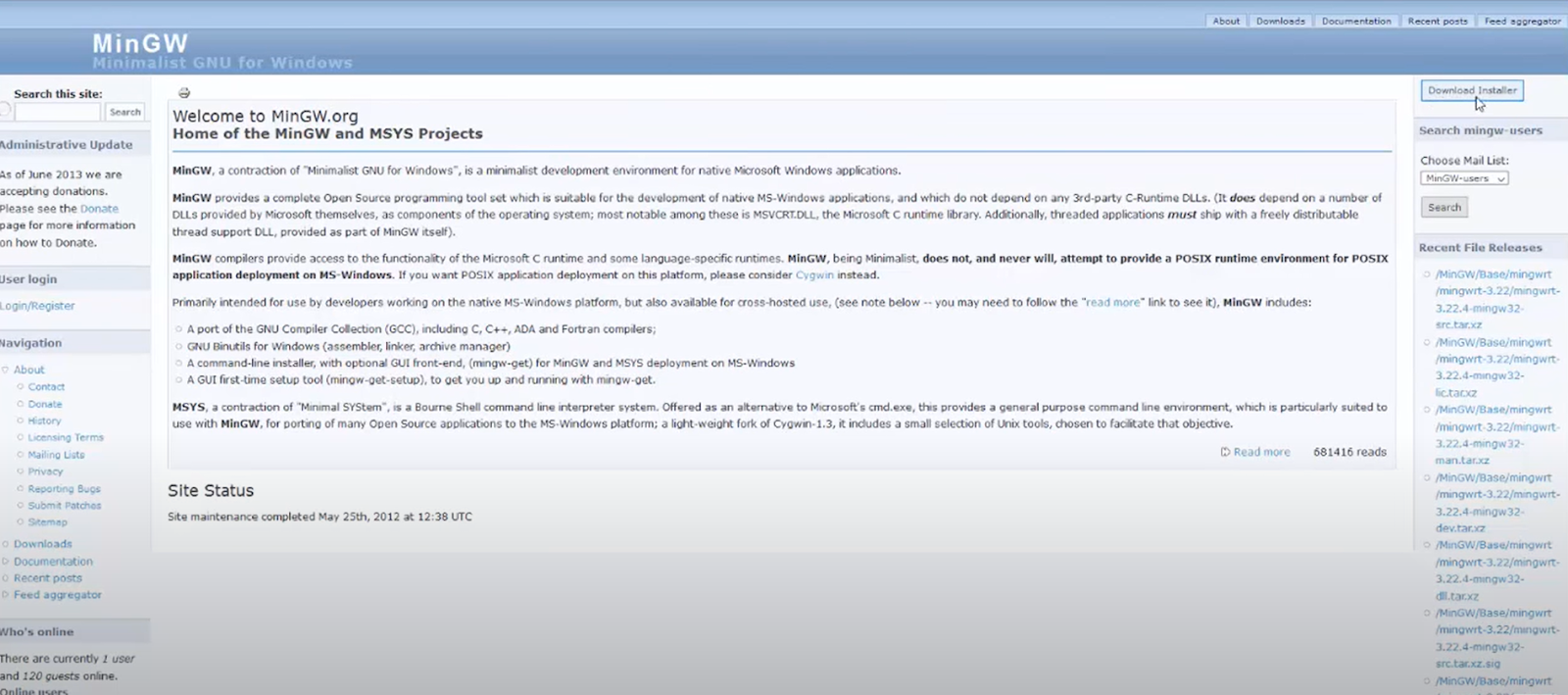Expand About in the Navigation menu

(x=28, y=370)
